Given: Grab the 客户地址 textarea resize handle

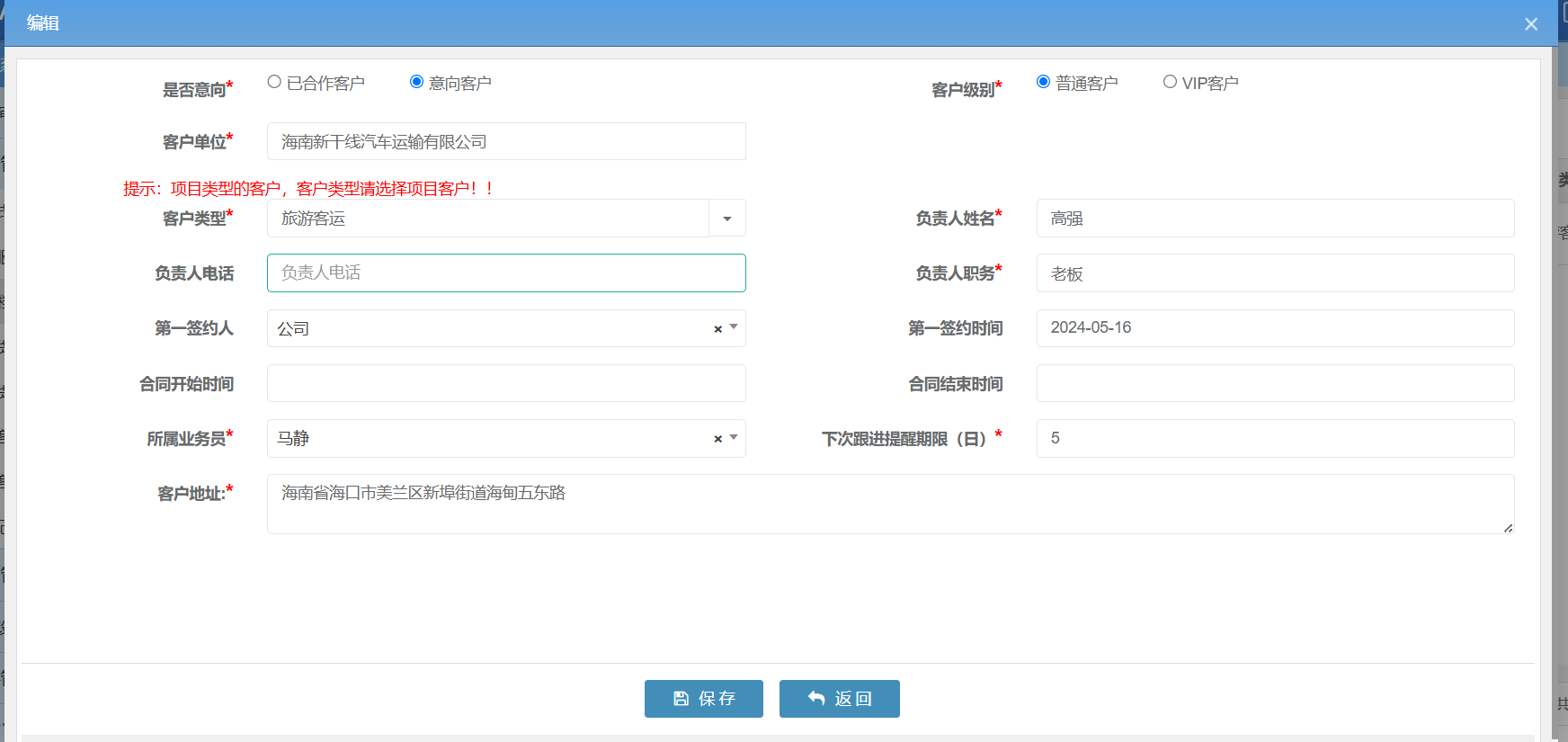Looking at the screenshot, I should tap(1508, 528).
